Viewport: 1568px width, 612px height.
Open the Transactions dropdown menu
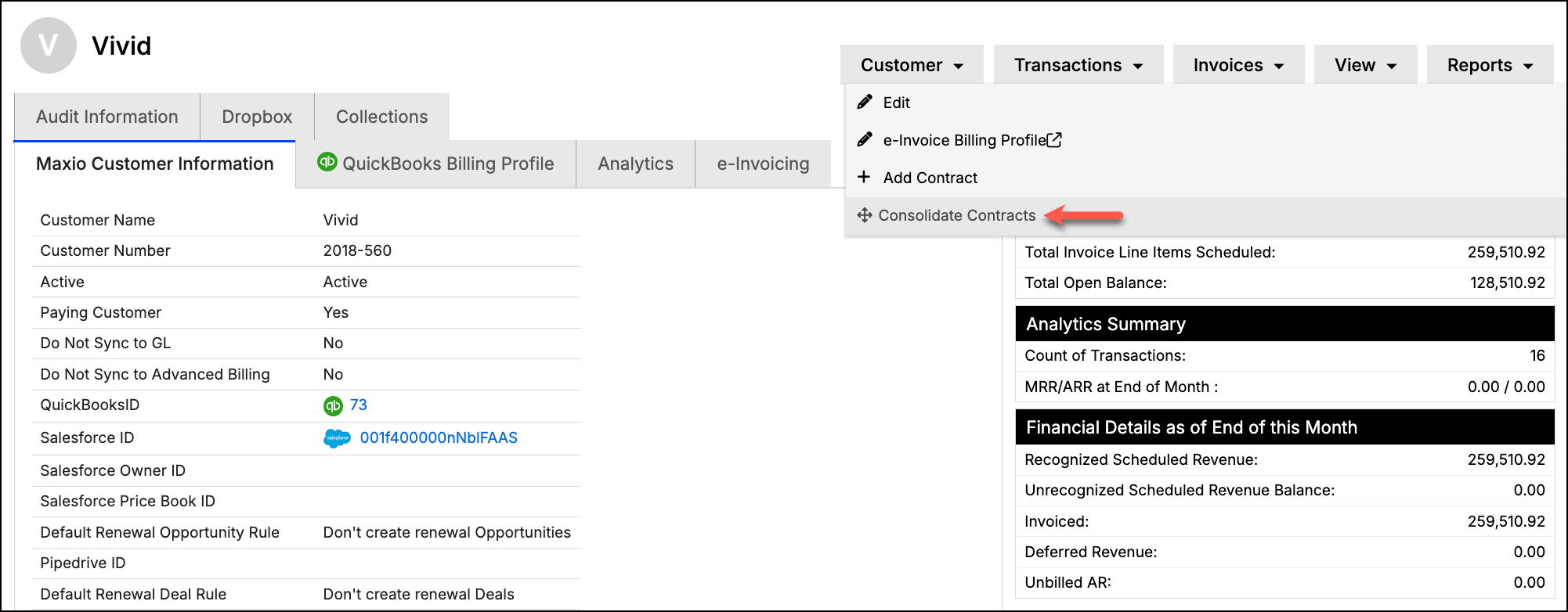pos(1078,65)
